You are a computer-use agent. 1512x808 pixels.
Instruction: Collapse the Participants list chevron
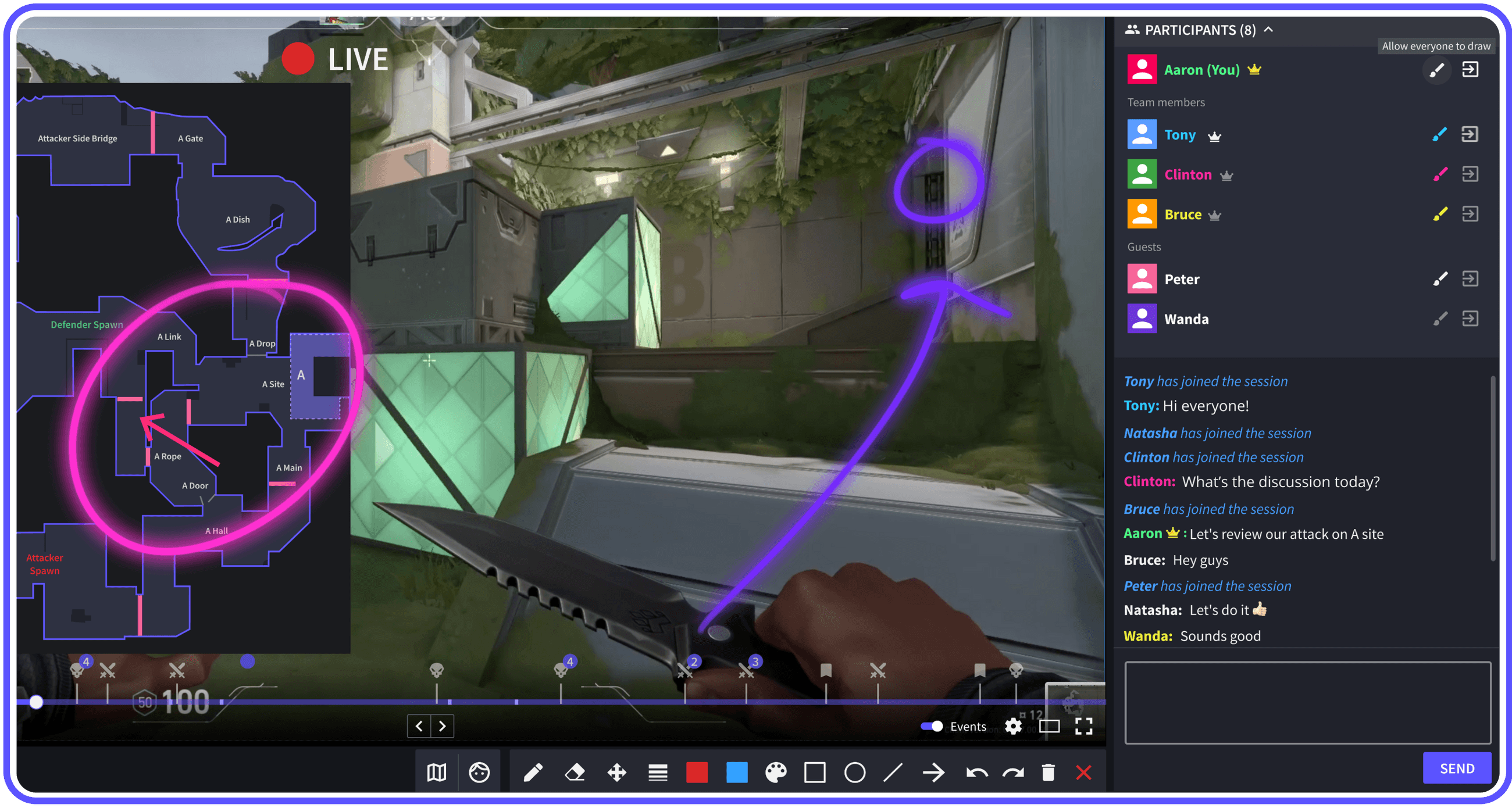(x=1268, y=29)
